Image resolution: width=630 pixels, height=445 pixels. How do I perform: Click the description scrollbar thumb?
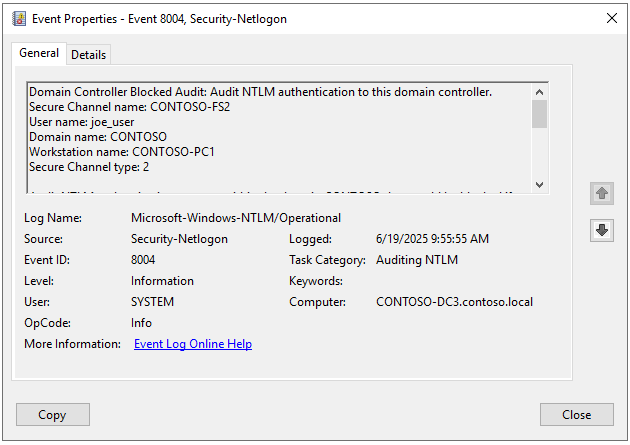click(x=539, y=114)
